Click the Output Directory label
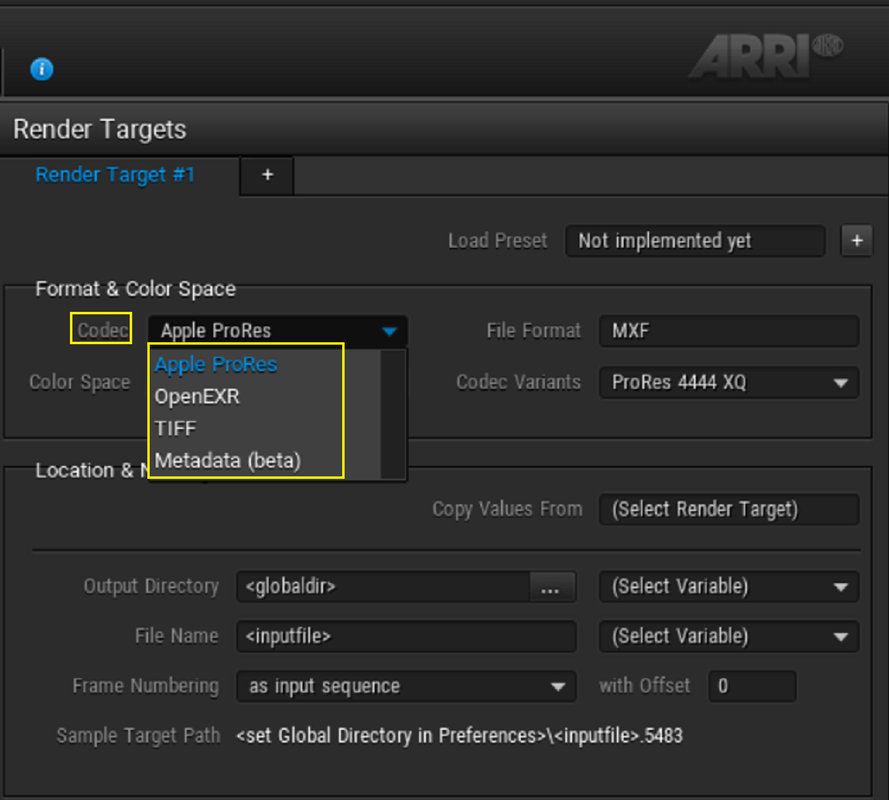 151,586
